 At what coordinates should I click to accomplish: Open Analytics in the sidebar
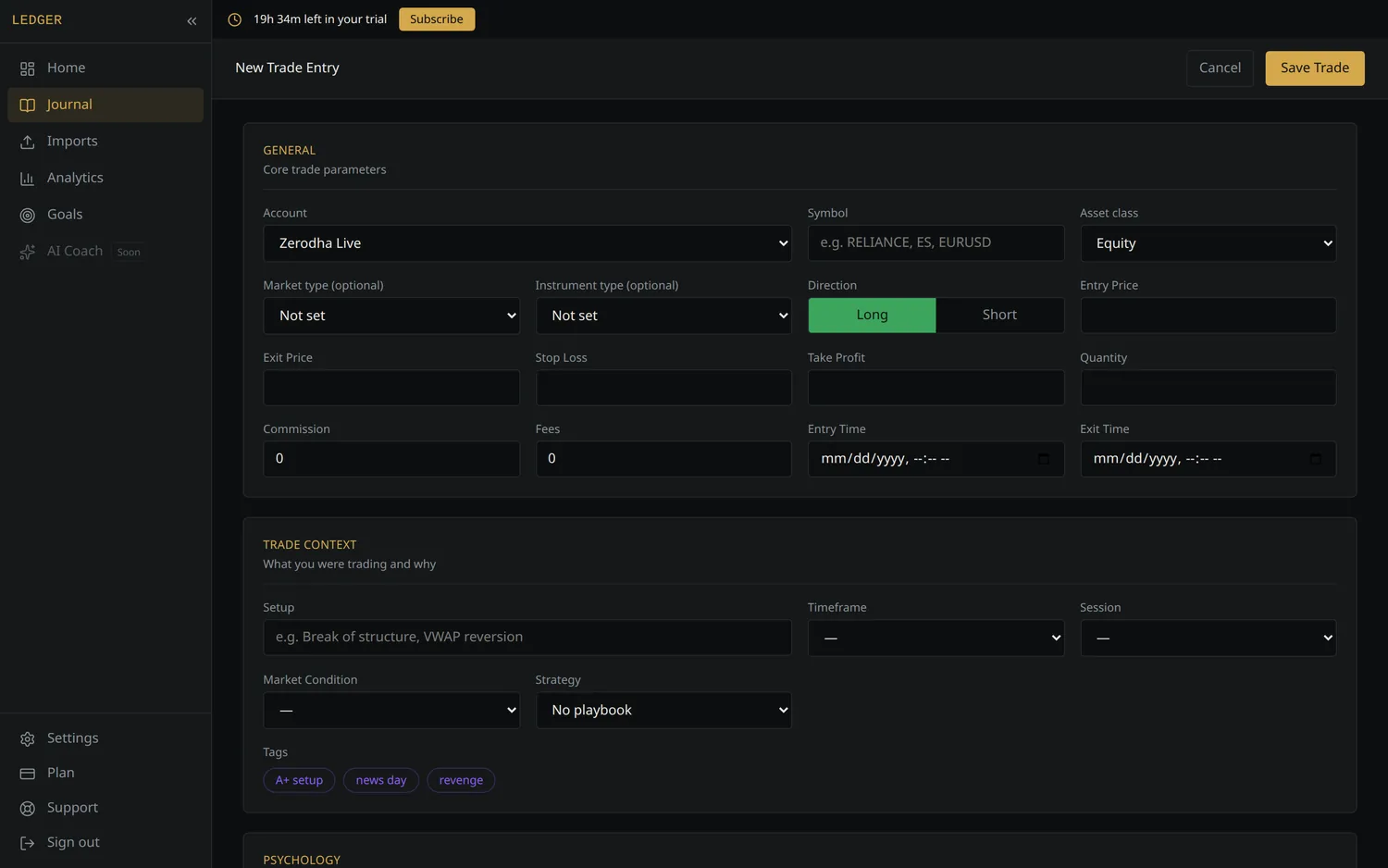point(105,178)
